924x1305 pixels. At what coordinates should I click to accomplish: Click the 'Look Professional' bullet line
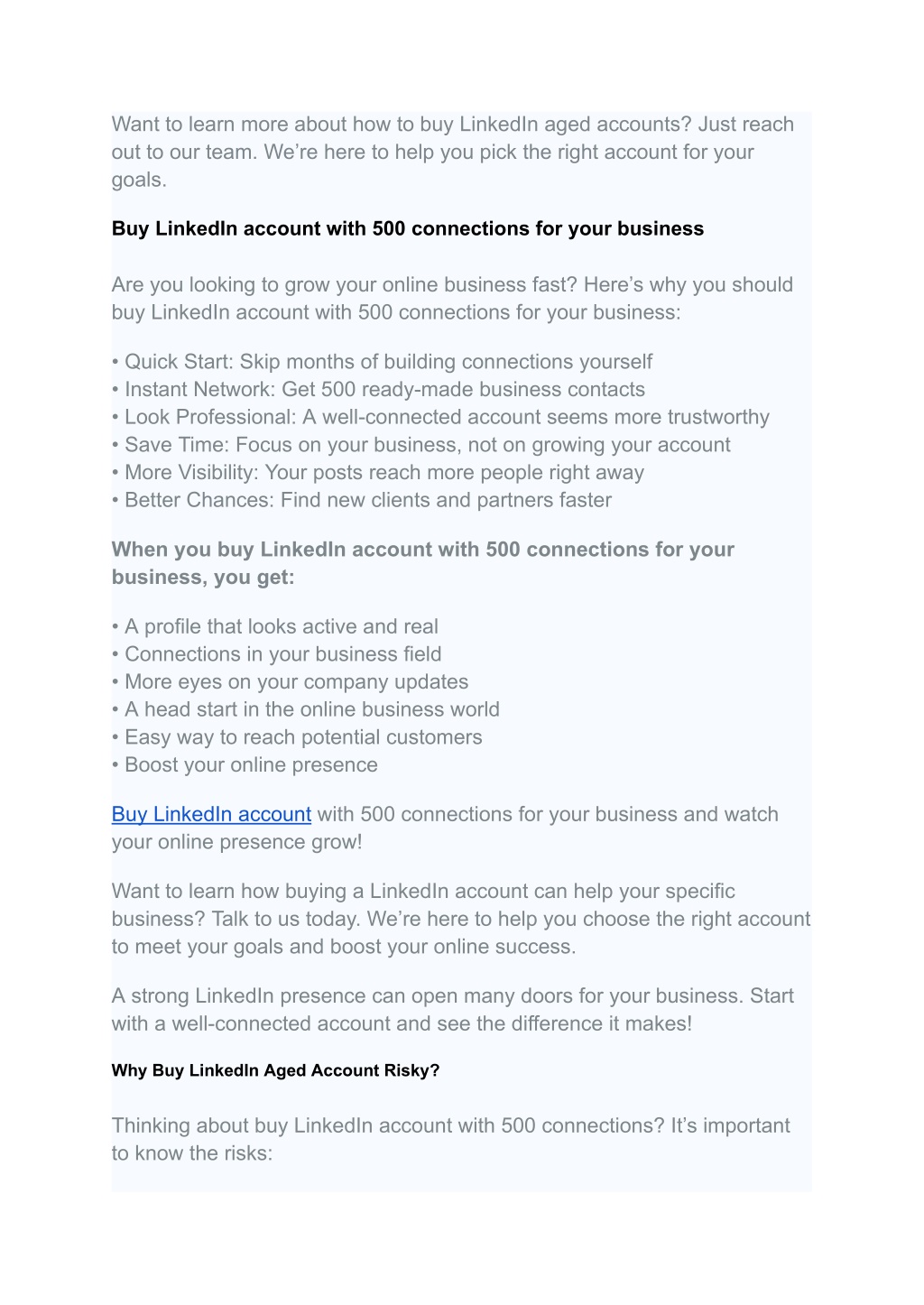[440, 417]
